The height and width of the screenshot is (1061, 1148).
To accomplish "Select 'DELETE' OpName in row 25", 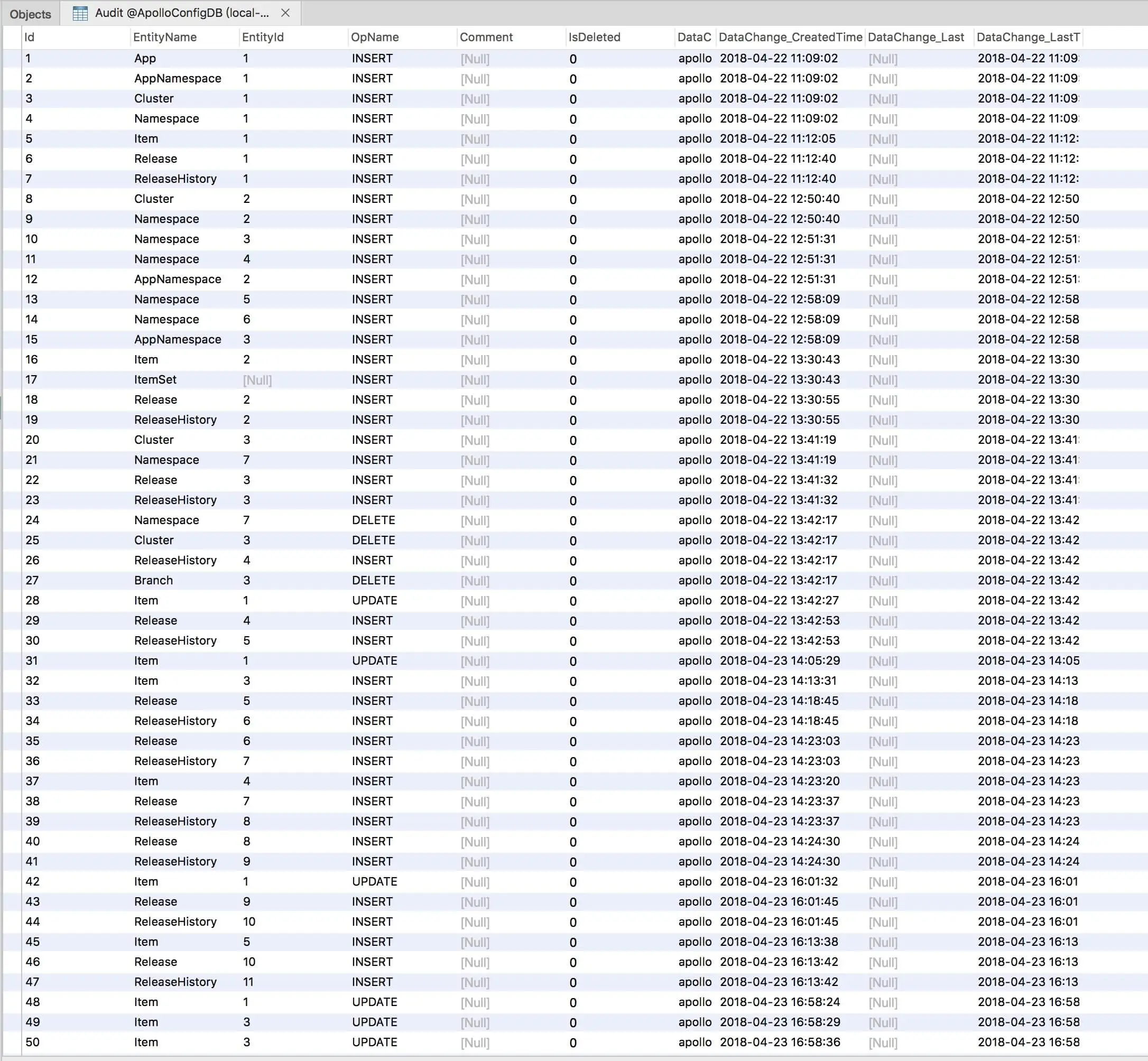I will pyautogui.click(x=373, y=540).
